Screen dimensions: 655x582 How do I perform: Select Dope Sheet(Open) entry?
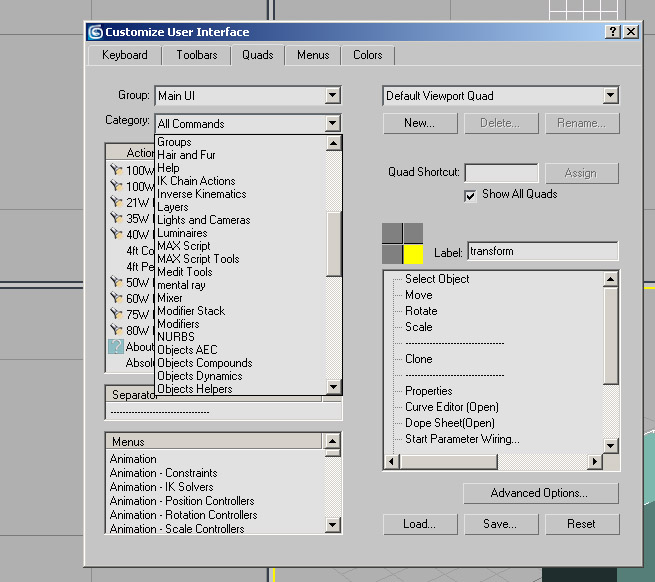pos(449,423)
